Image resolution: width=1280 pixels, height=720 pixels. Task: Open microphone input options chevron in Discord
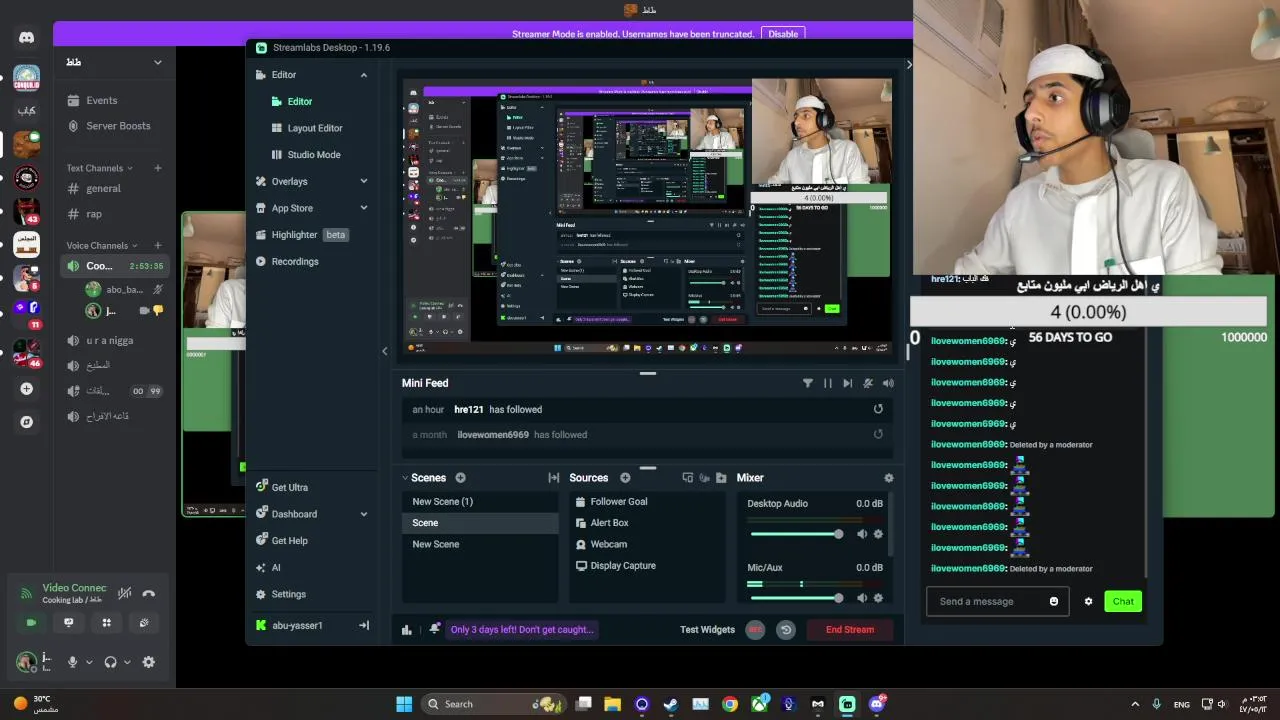coord(89,662)
